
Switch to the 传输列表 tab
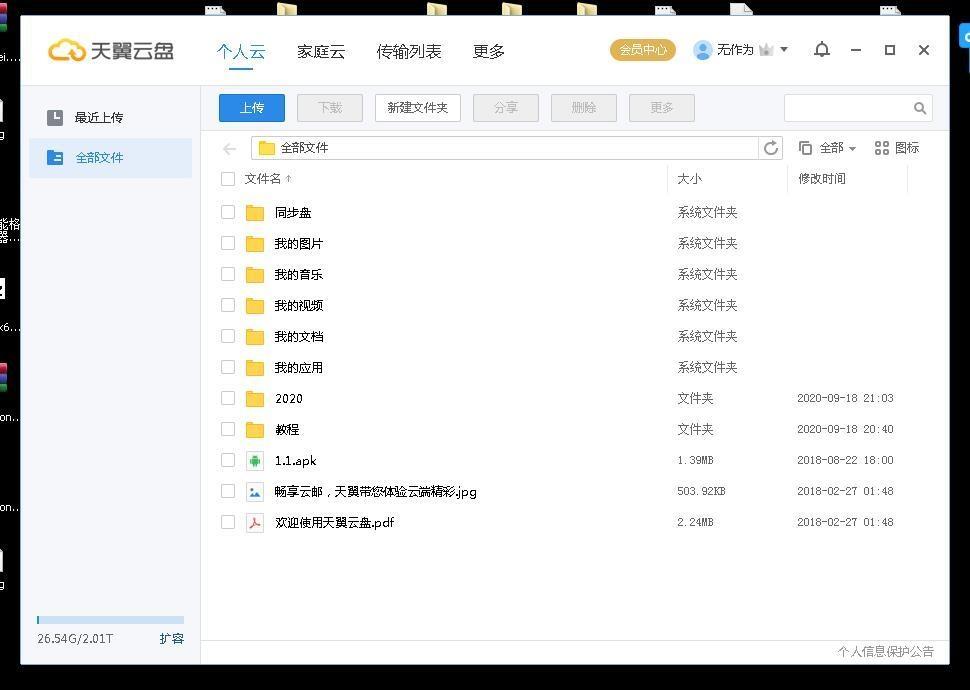(409, 51)
